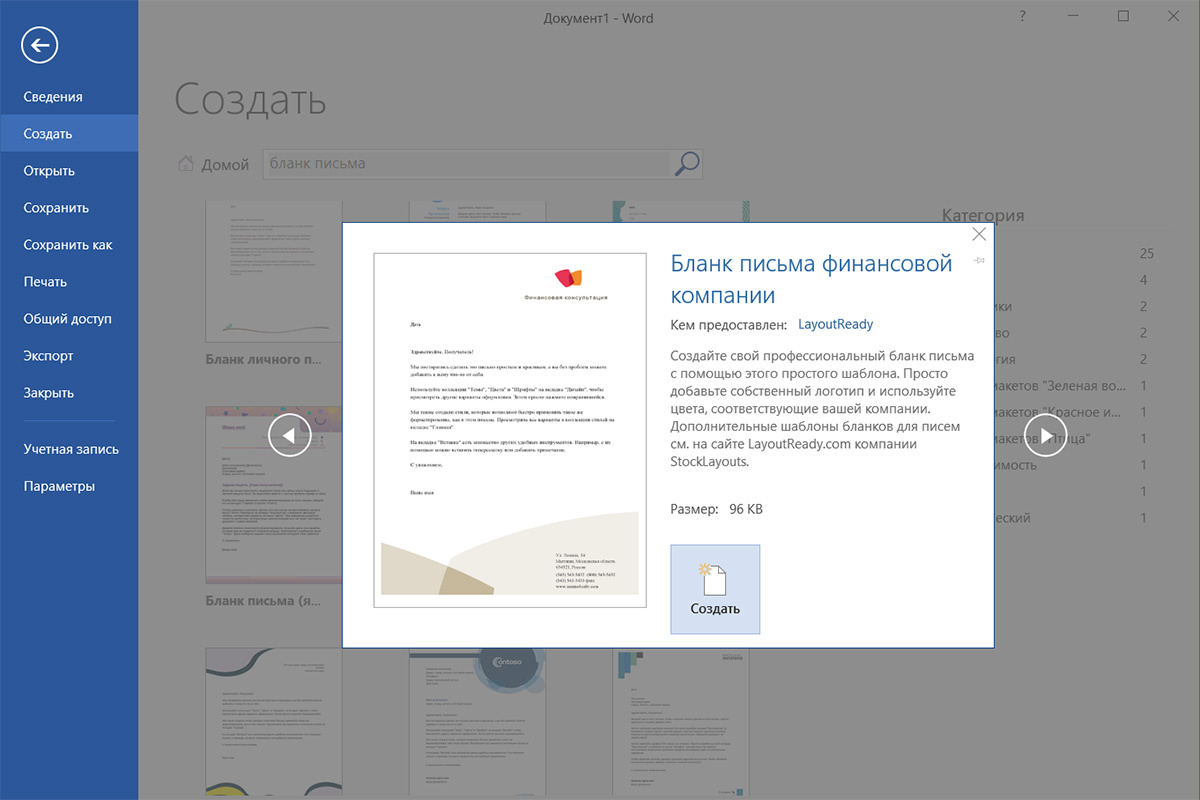Click the search magnifier icon

pos(686,163)
